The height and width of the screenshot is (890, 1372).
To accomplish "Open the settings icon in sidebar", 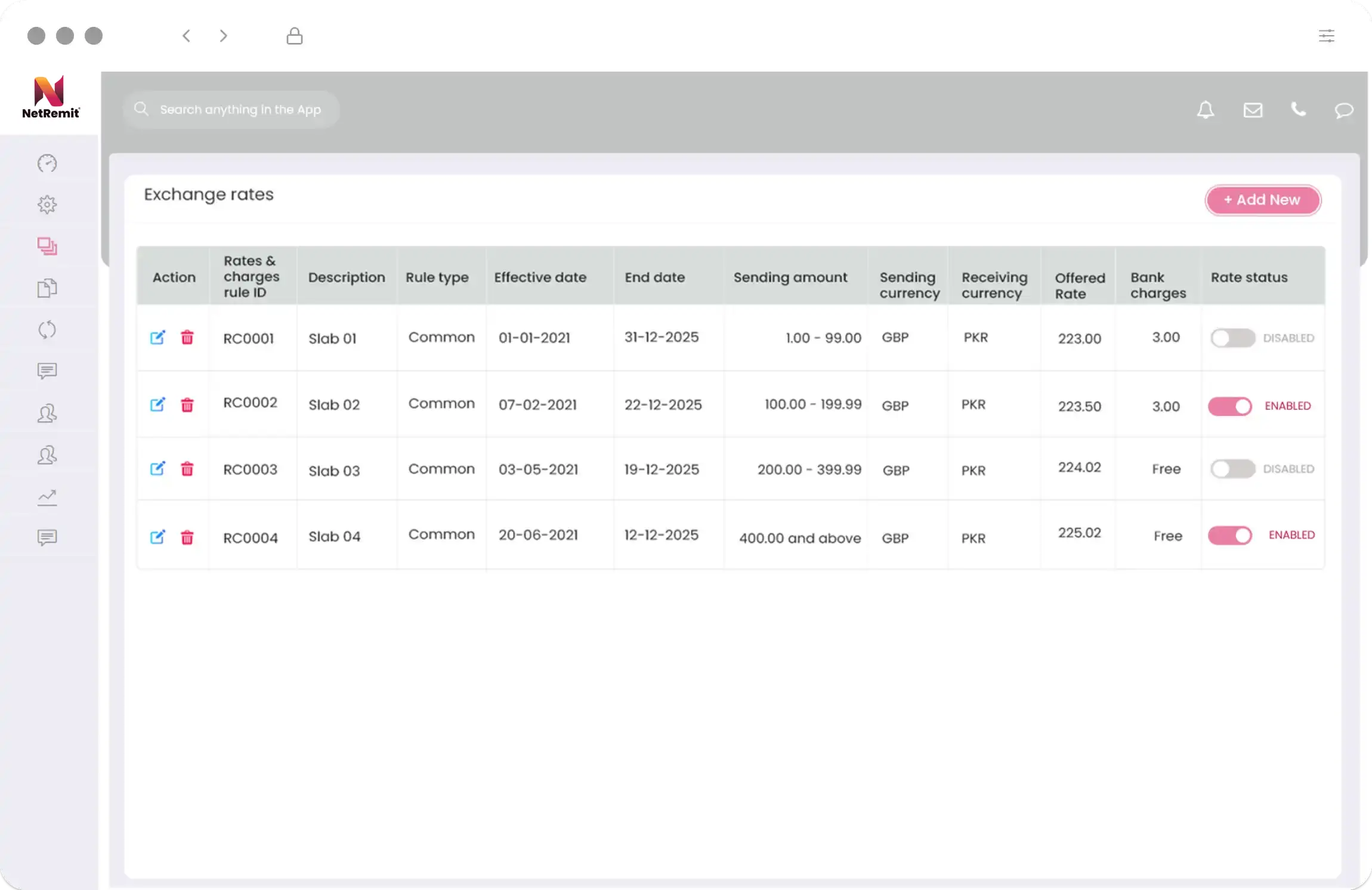I will point(47,204).
